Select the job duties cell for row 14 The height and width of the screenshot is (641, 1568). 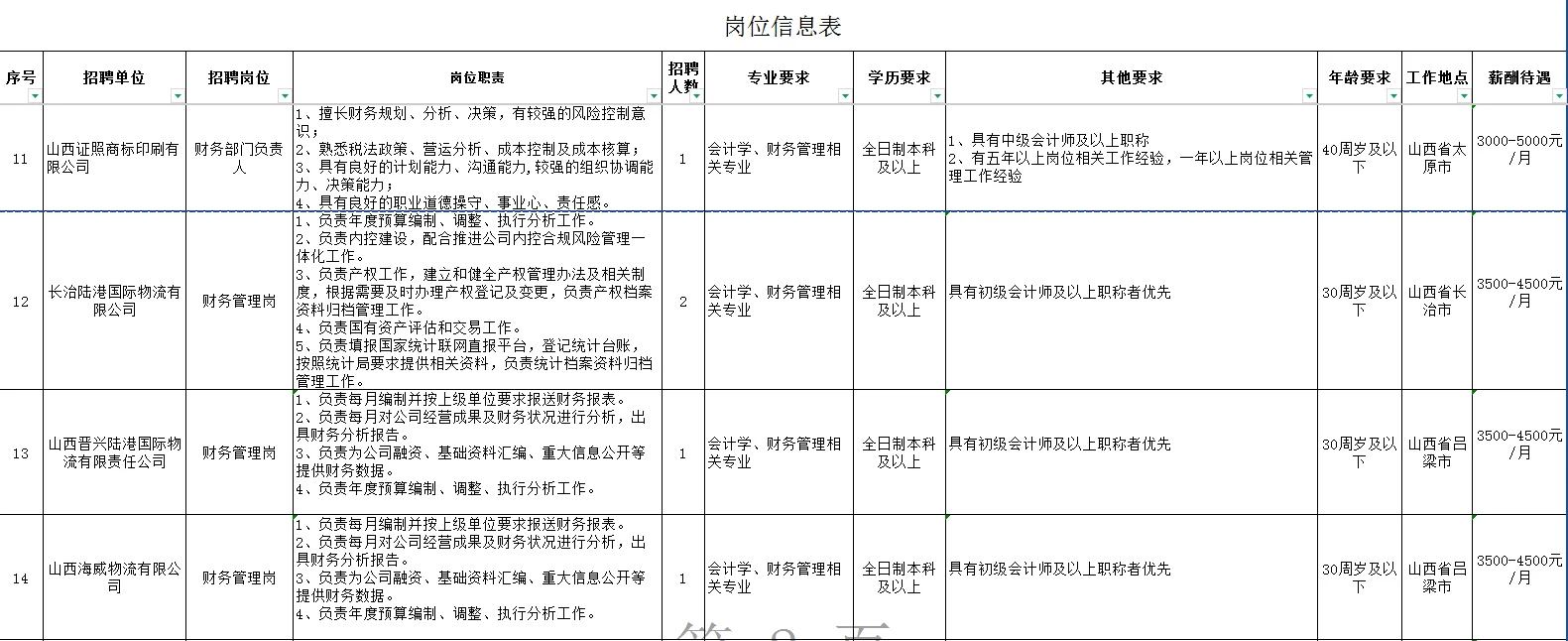pos(478,577)
